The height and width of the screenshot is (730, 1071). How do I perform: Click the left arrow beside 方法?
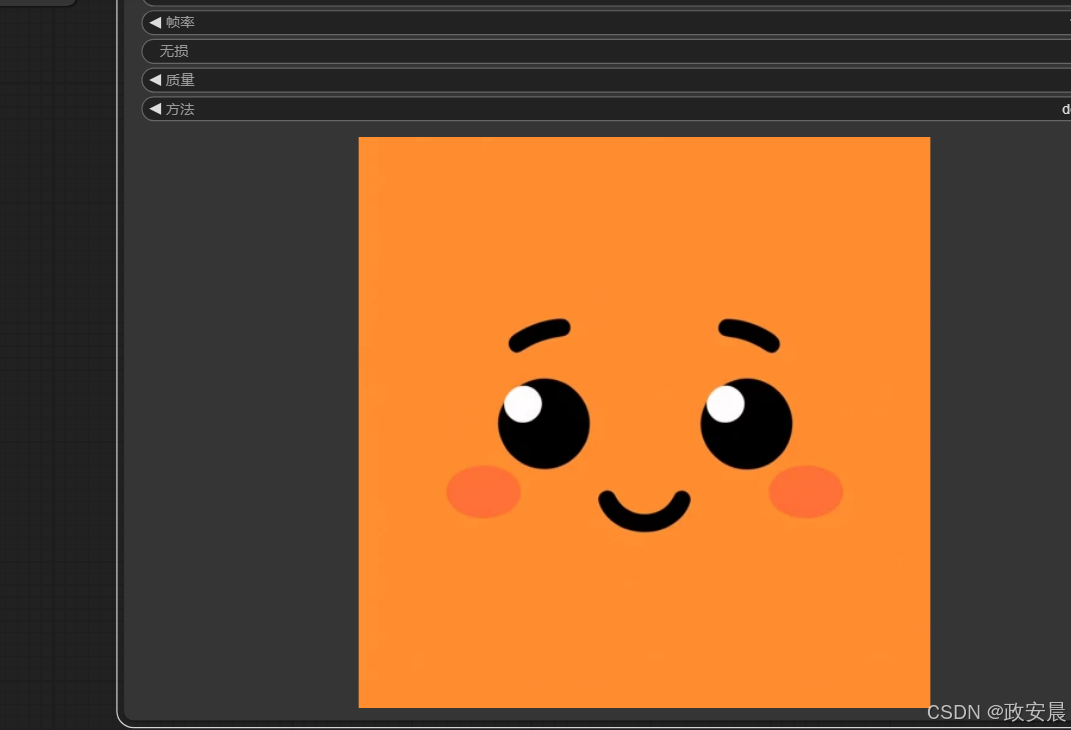pos(155,109)
